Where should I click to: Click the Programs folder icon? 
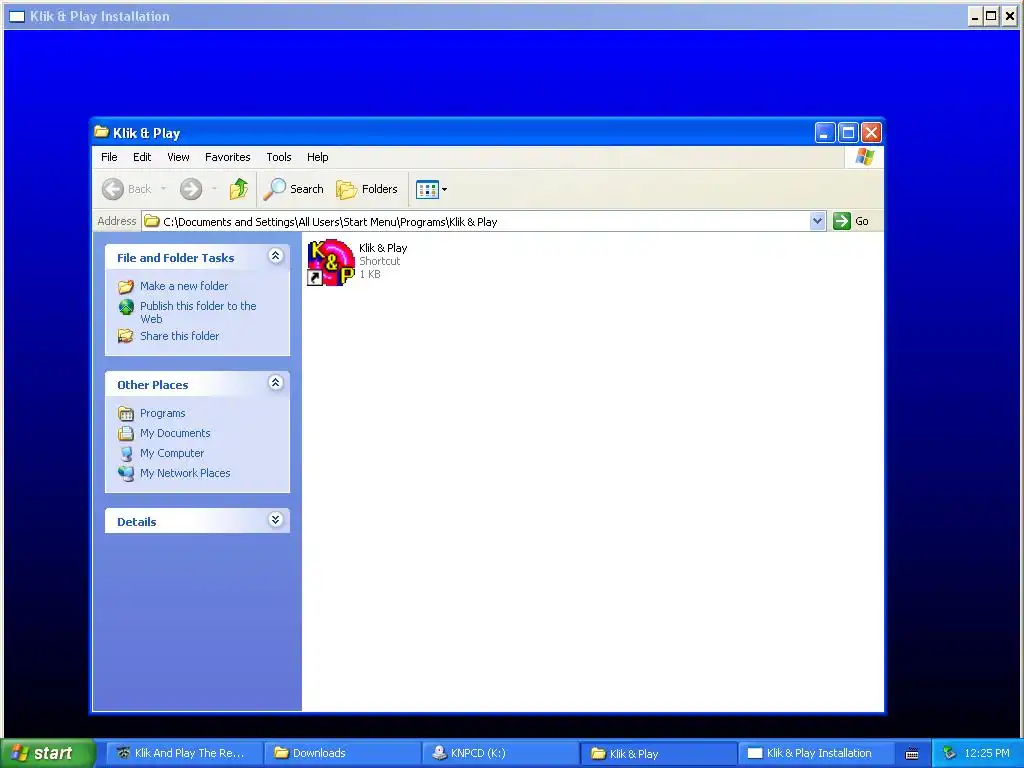coord(125,413)
